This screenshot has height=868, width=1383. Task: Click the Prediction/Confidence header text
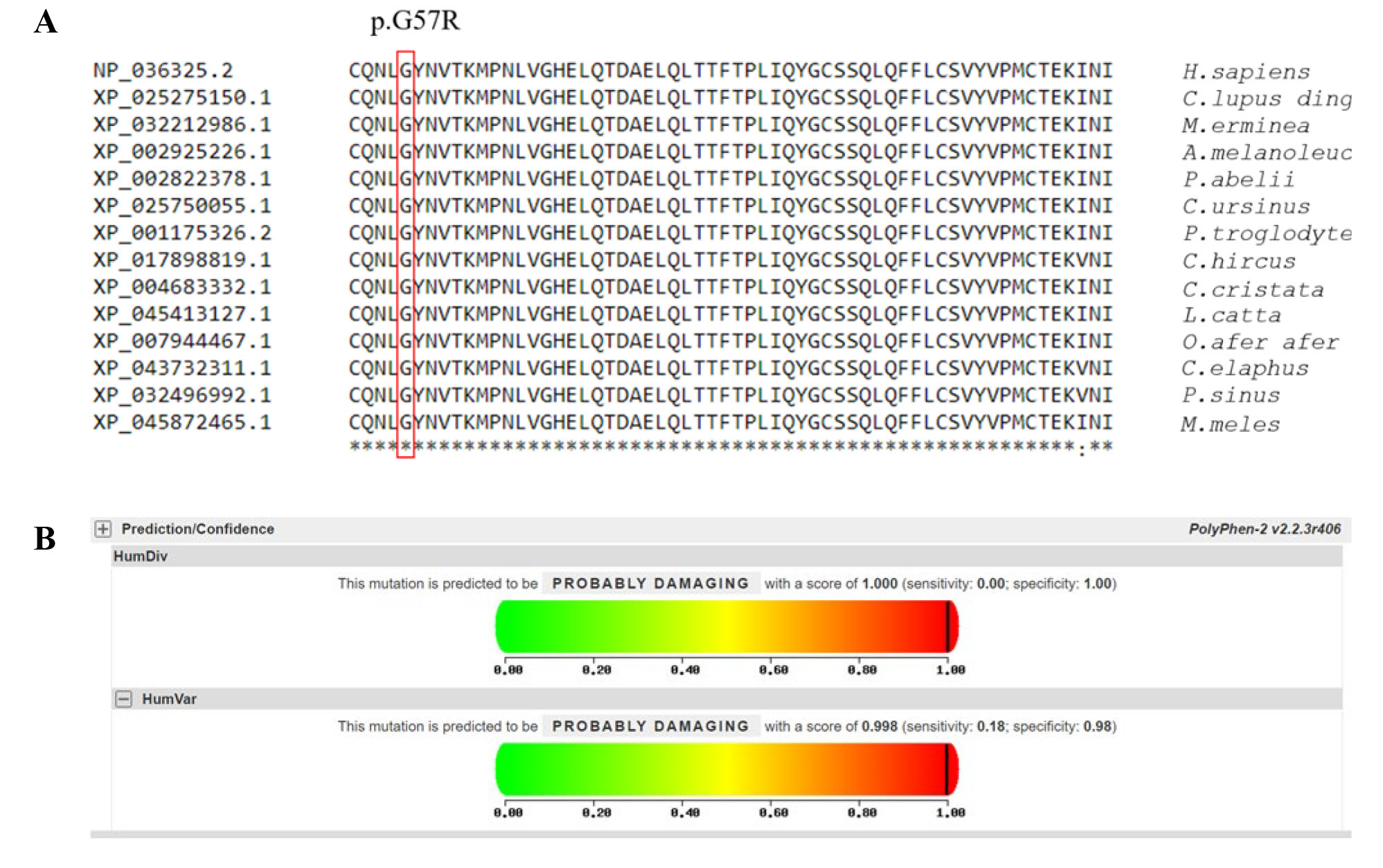tap(197, 530)
